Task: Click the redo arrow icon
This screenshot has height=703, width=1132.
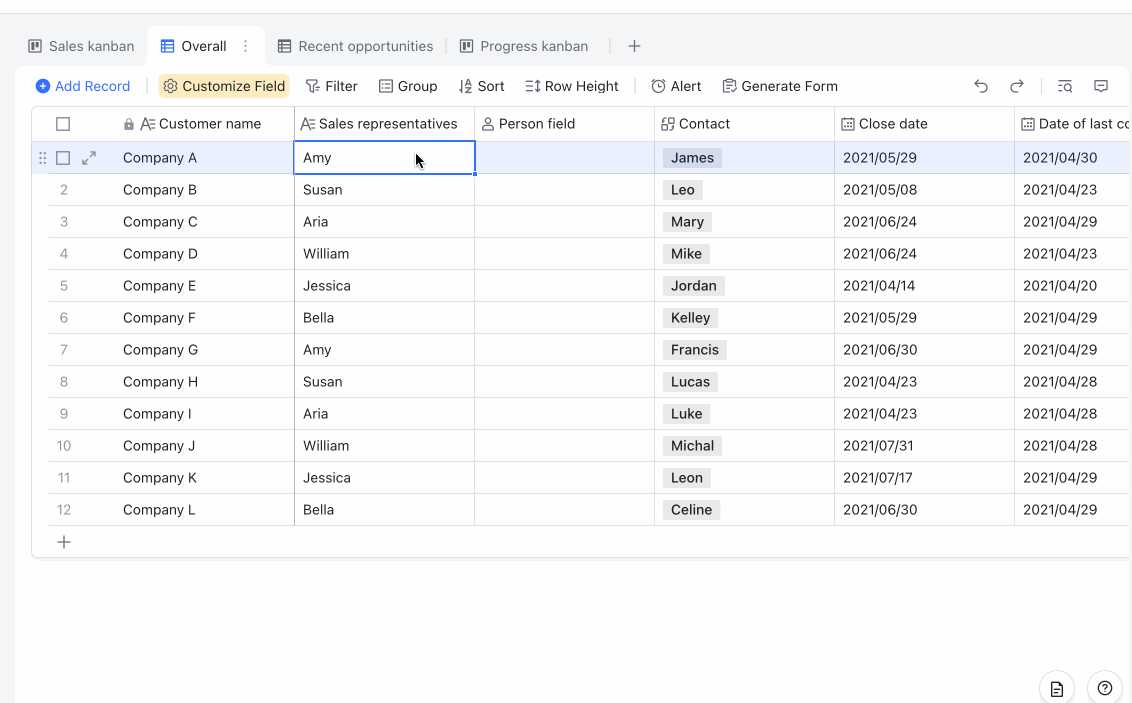Action: [1017, 86]
